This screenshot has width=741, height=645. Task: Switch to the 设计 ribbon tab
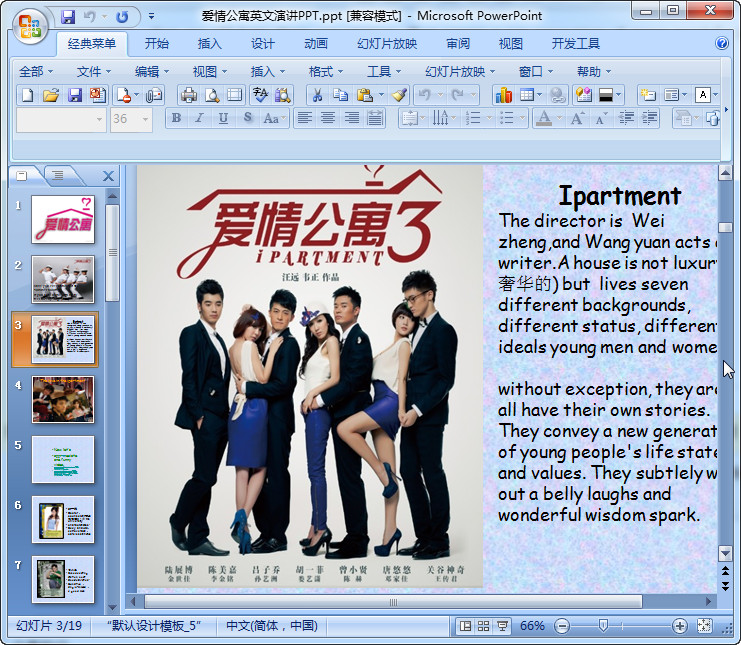[x=262, y=44]
